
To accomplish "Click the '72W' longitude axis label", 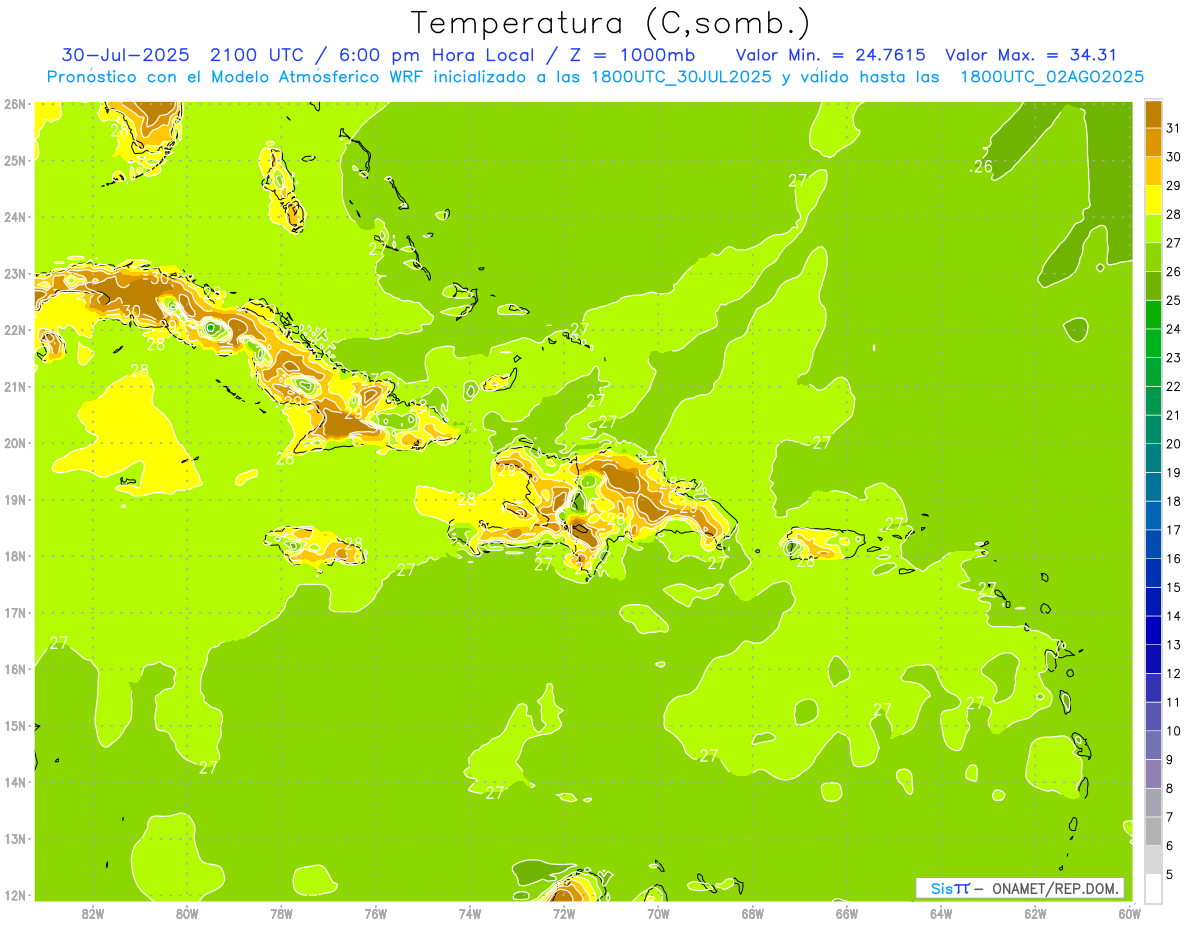I will tap(564, 913).
